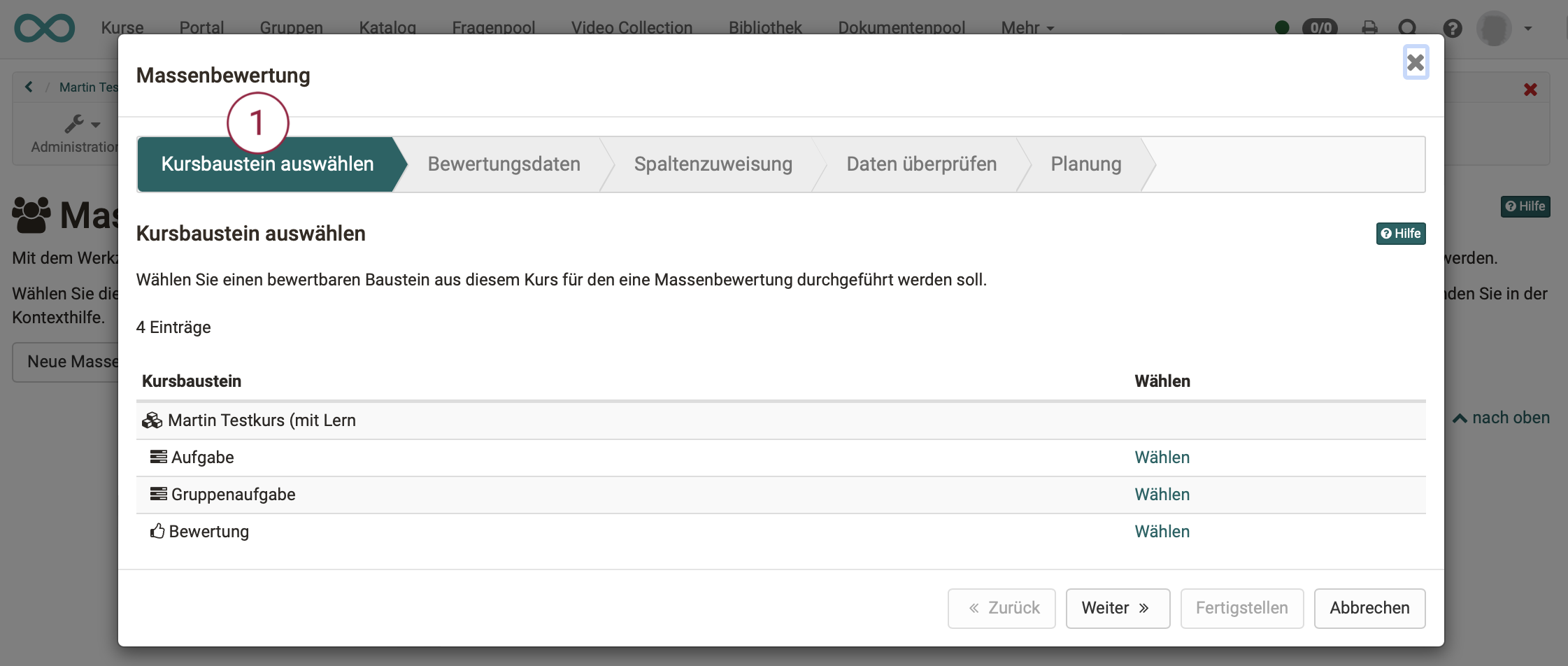The height and width of the screenshot is (666, 1568).
Task: Select the Spaltenzuweisung wizard step
Action: click(x=713, y=164)
